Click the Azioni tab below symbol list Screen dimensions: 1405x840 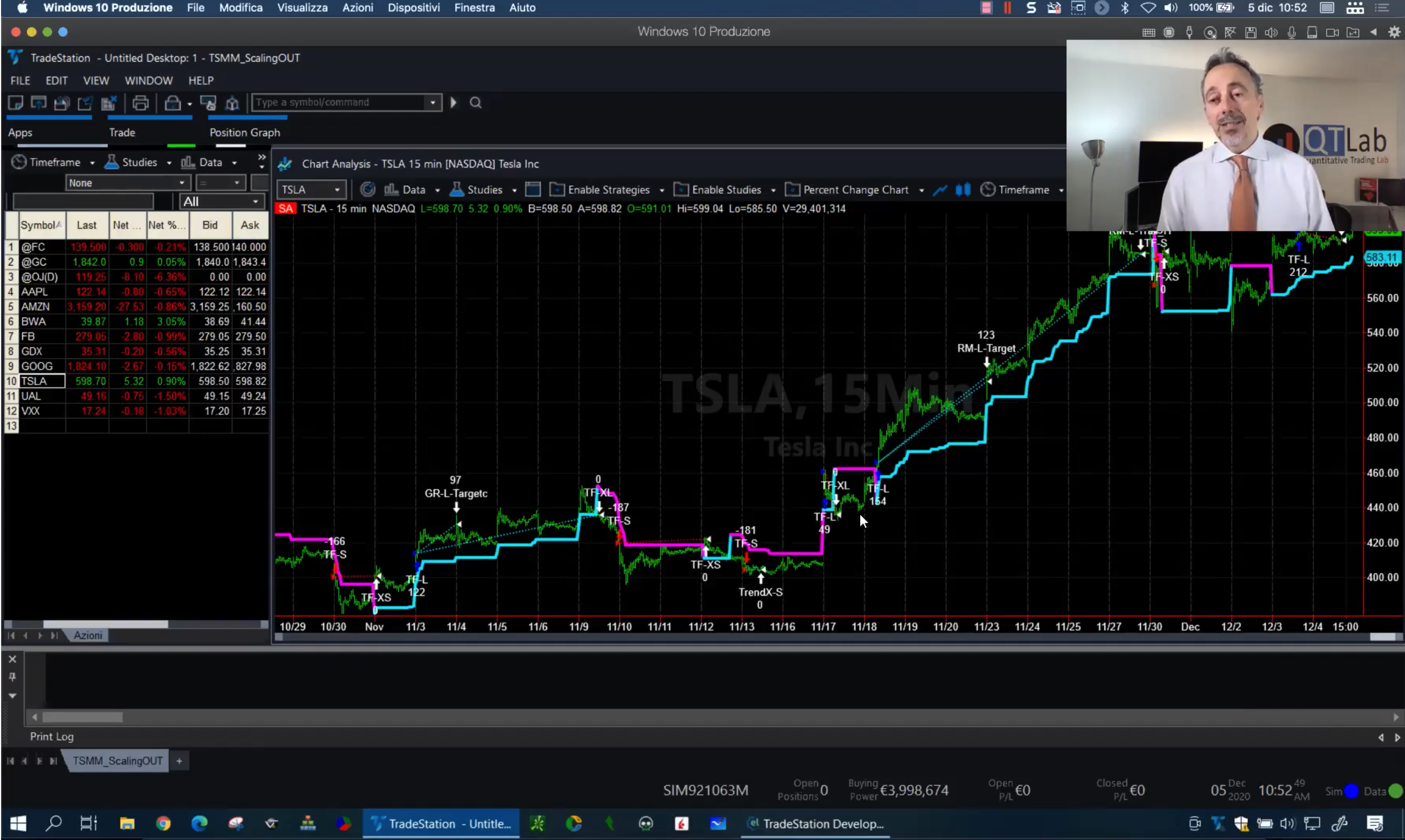coord(88,635)
